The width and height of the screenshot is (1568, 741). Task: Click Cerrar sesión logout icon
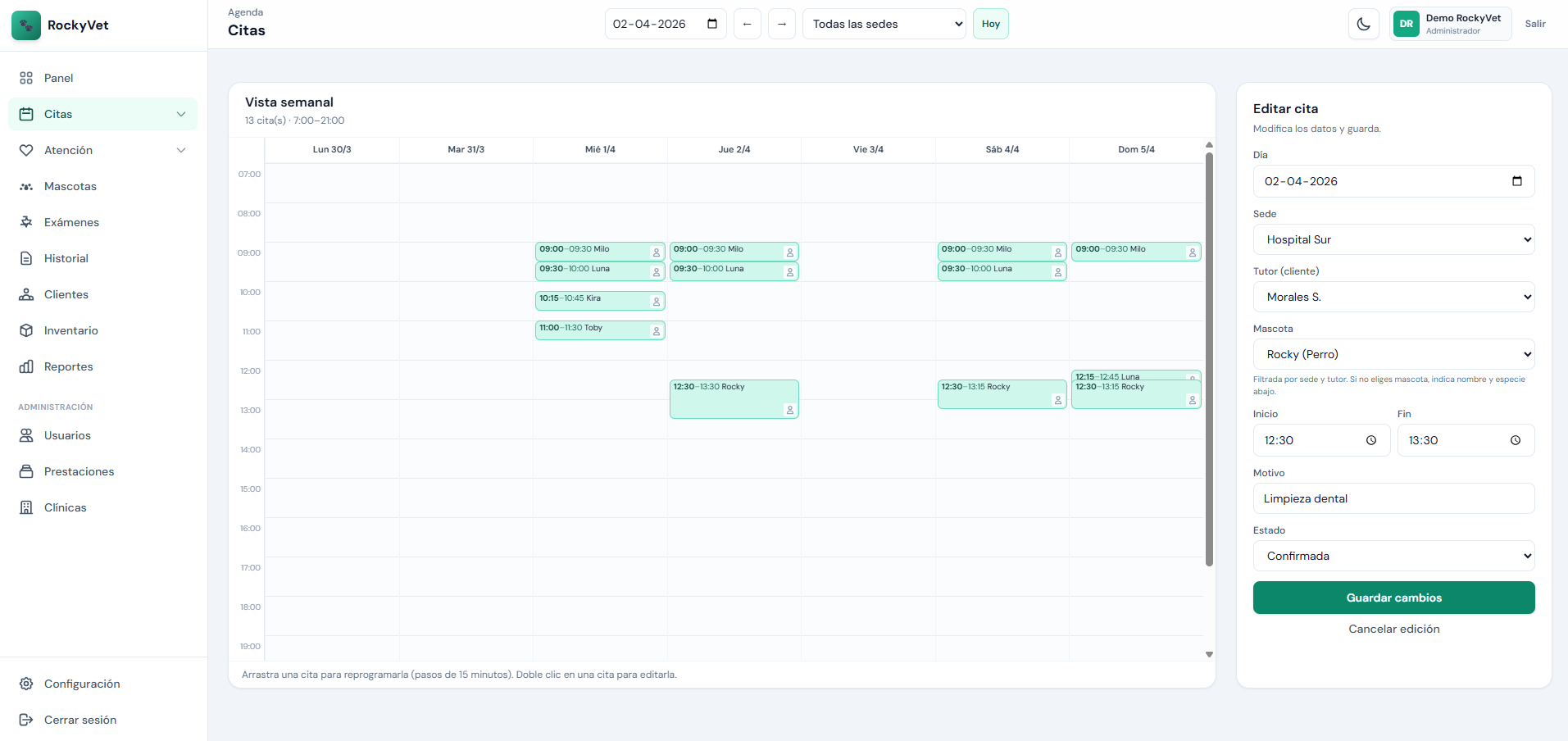coord(26,720)
